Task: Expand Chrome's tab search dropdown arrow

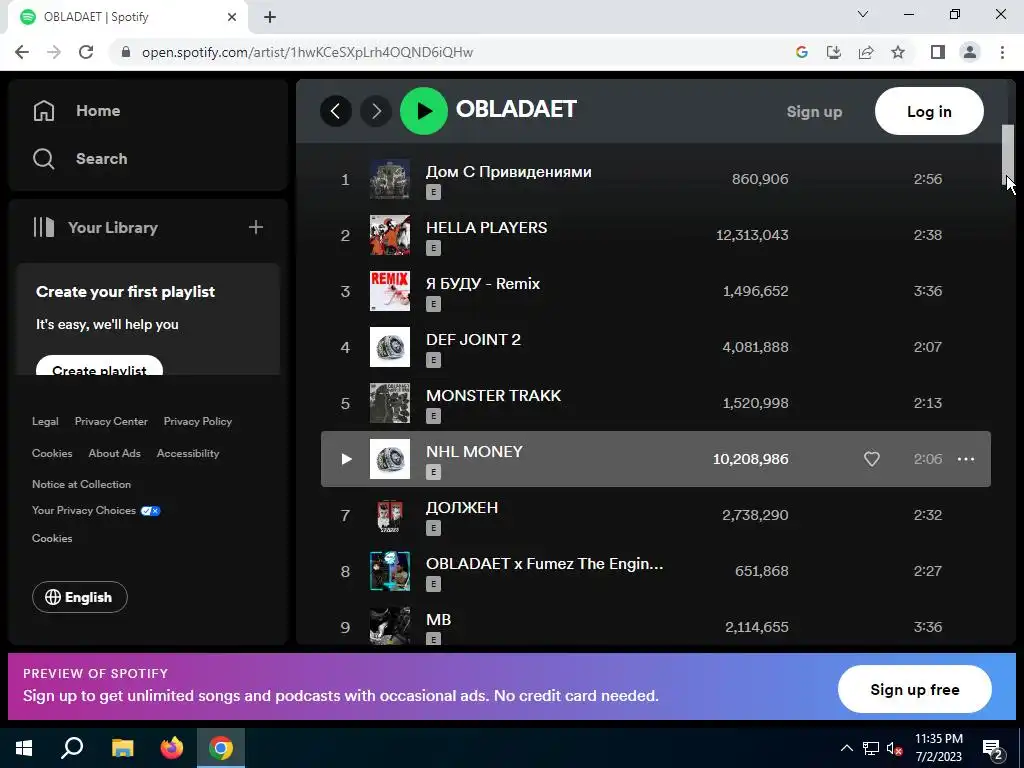Action: click(862, 14)
